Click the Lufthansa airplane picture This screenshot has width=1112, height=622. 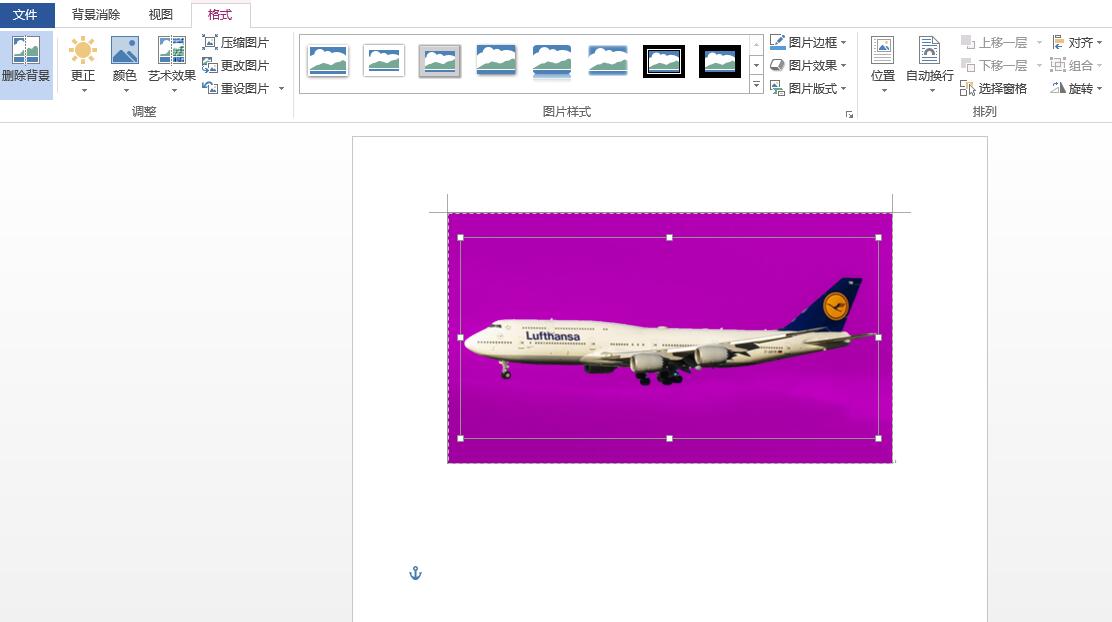click(x=669, y=338)
